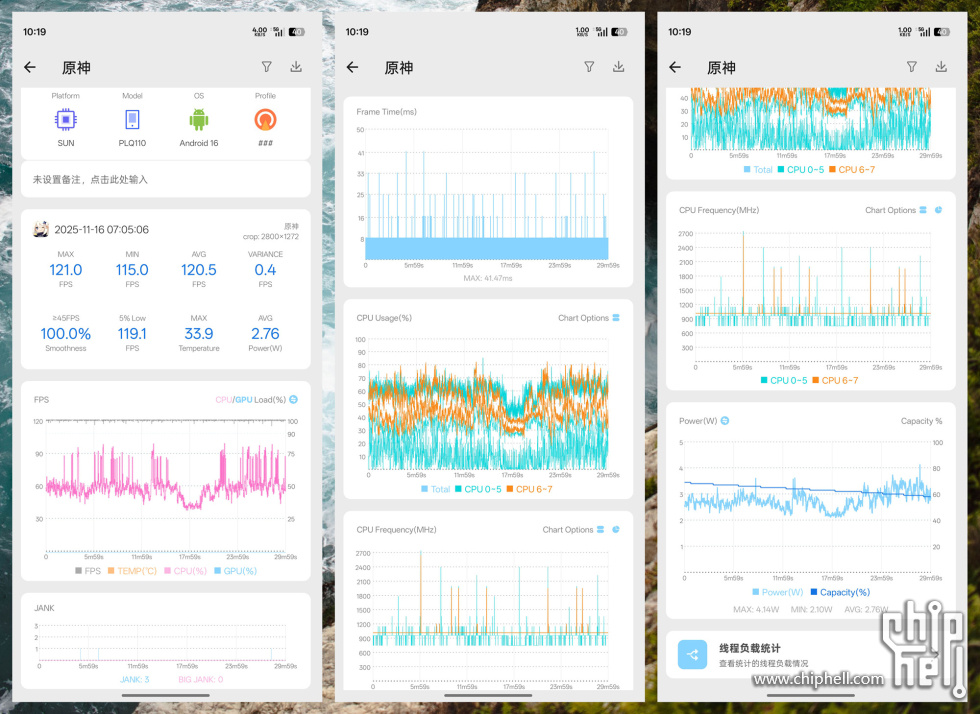This screenshot has height=714, width=980.
Task: Click the download icon in the right screen
Action: pos(941,66)
